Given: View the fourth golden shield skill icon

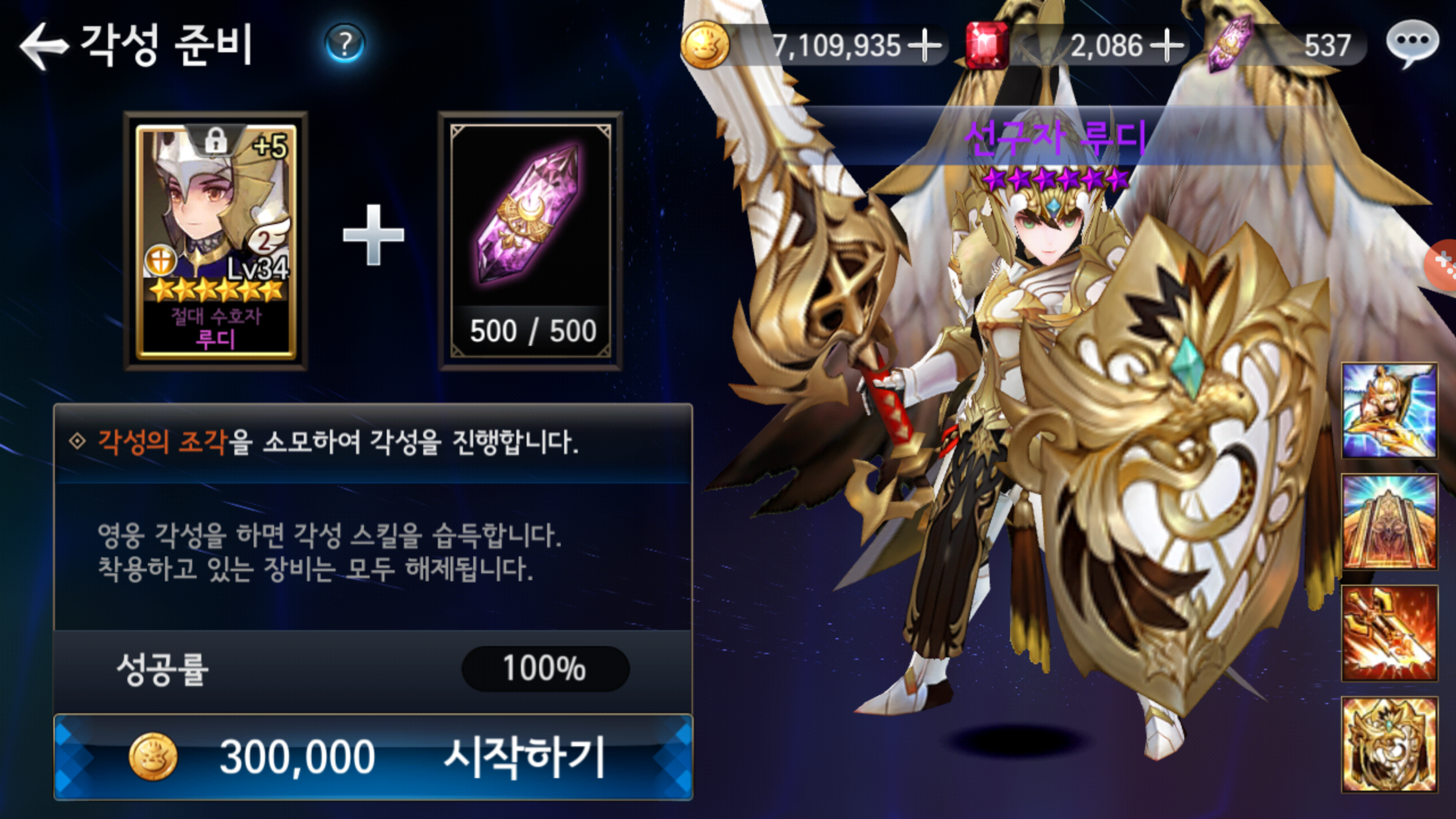Looking at the screenshot, I should pyautogui.click(x=1389, y=745).
